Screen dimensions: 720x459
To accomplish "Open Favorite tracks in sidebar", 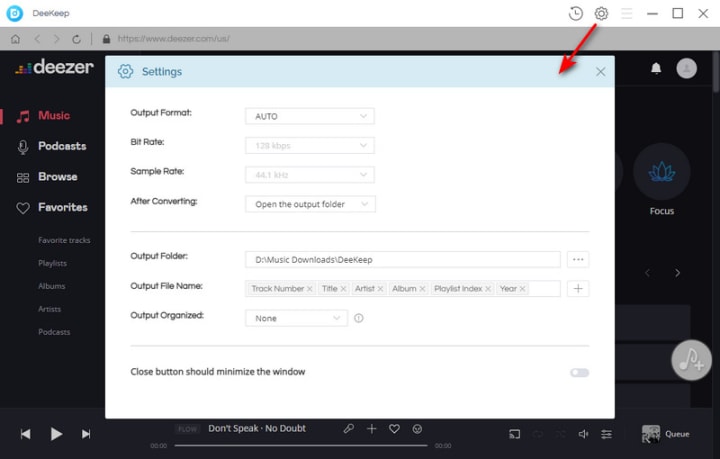I will click(64, 240).
